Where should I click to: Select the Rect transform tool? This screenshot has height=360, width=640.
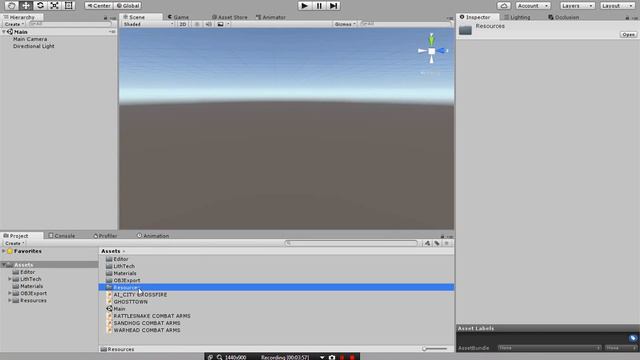(x=69, y=5)
